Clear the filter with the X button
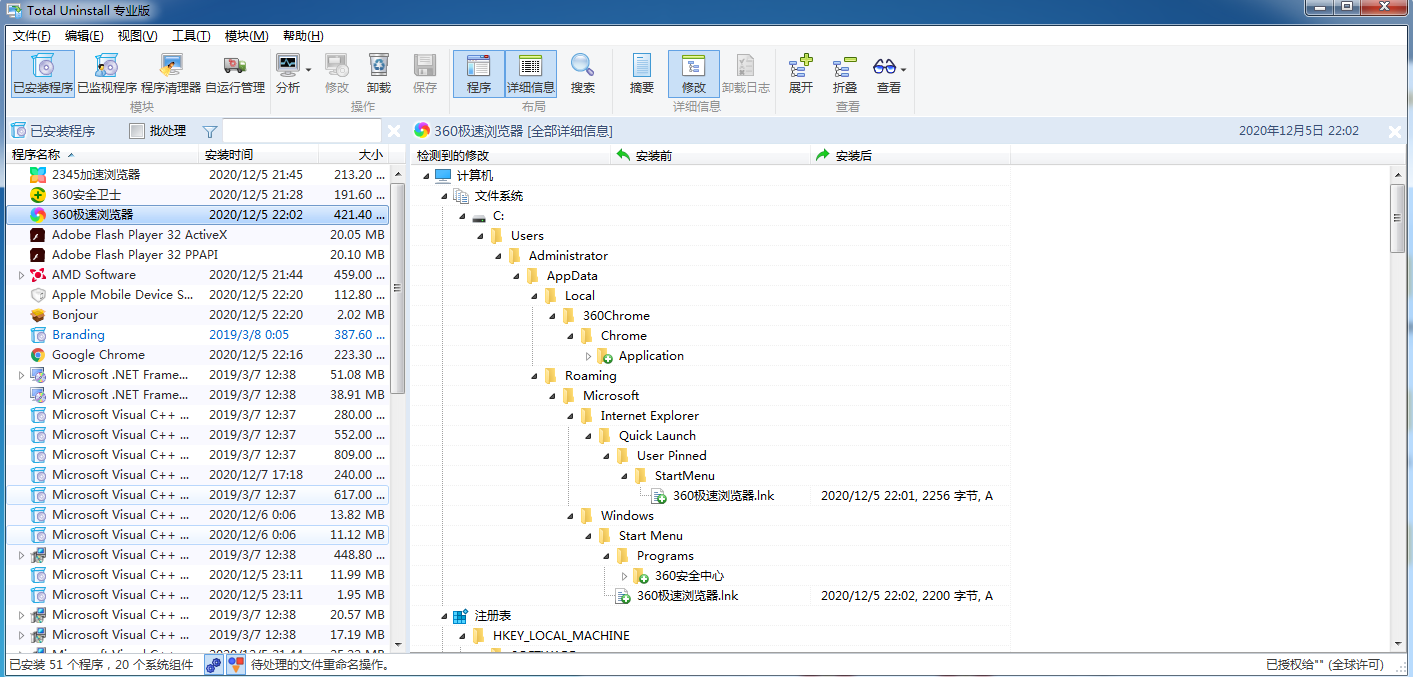Screen dimensions: 1413x677 [x=394, y=131]
